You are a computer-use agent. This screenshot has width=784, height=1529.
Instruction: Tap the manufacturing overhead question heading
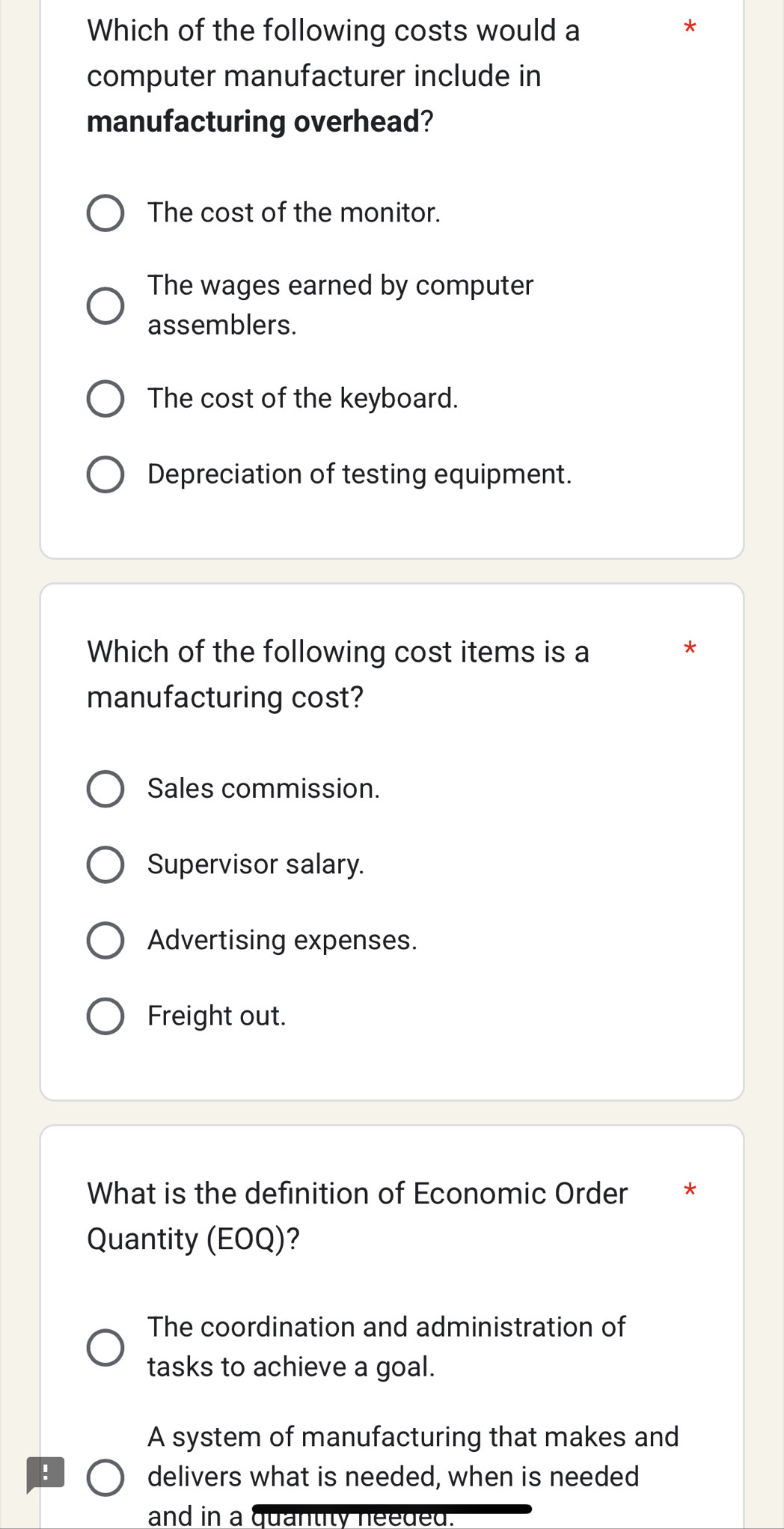334,76
